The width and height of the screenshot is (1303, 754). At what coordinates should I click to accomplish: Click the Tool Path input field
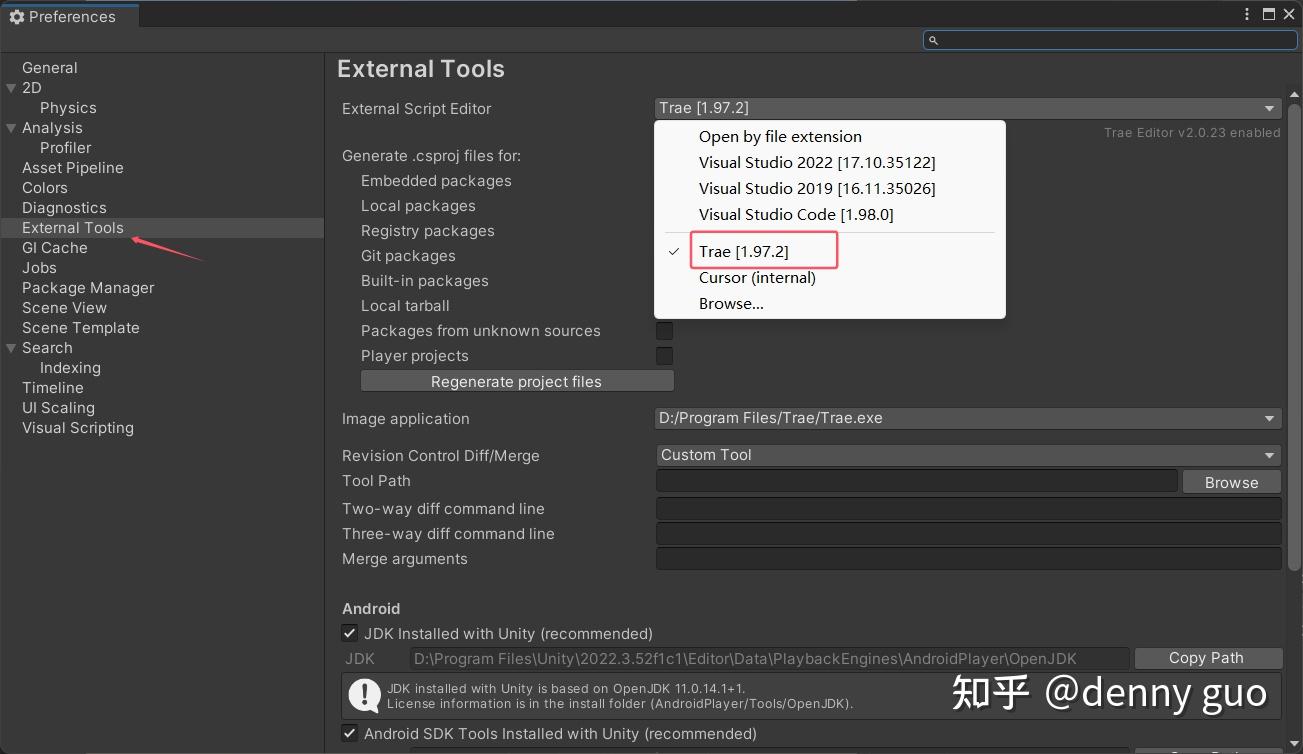tap(915, 481)
